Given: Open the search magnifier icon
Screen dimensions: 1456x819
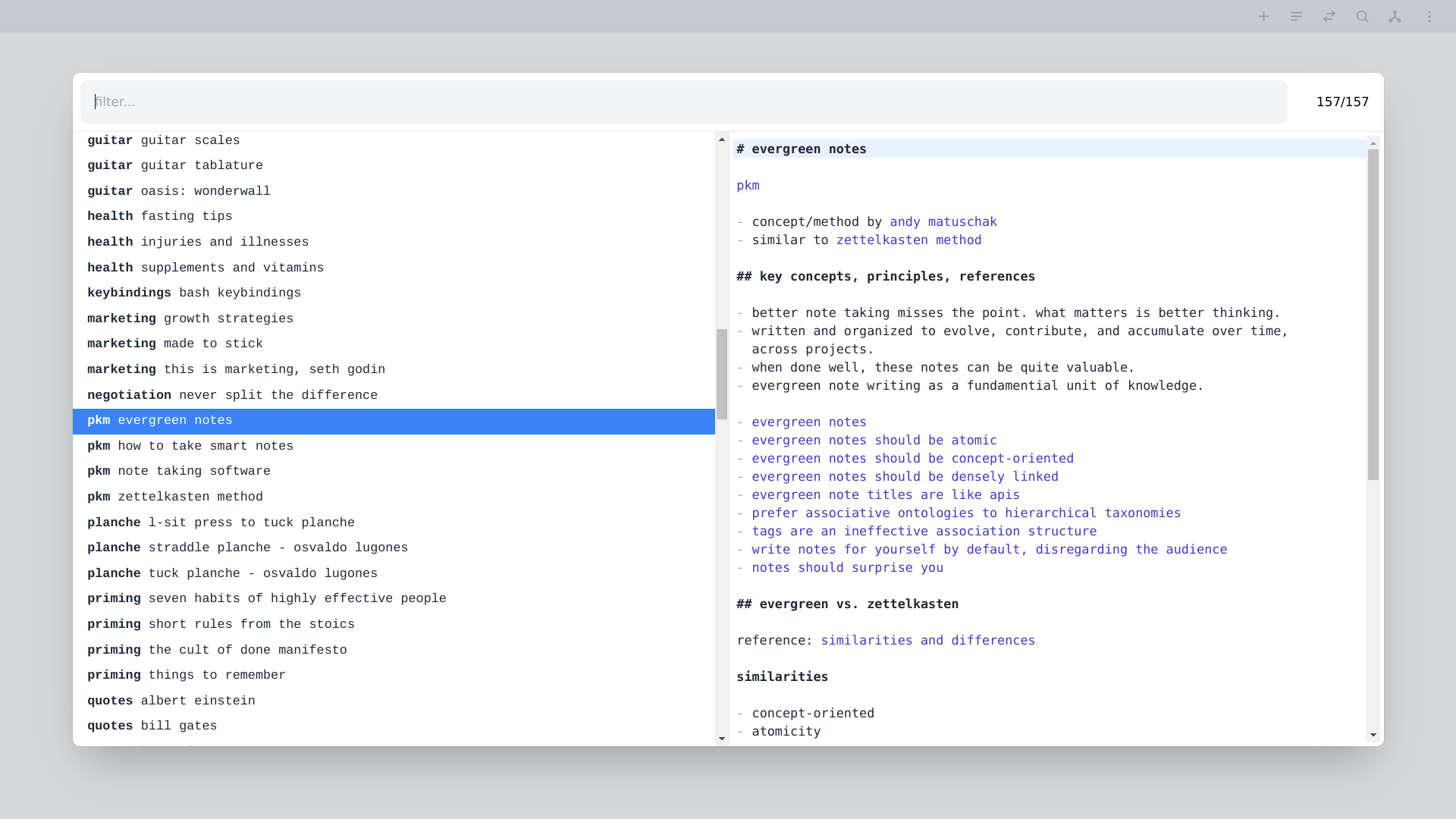Looking at the screenshot, I should [1362, 17].
